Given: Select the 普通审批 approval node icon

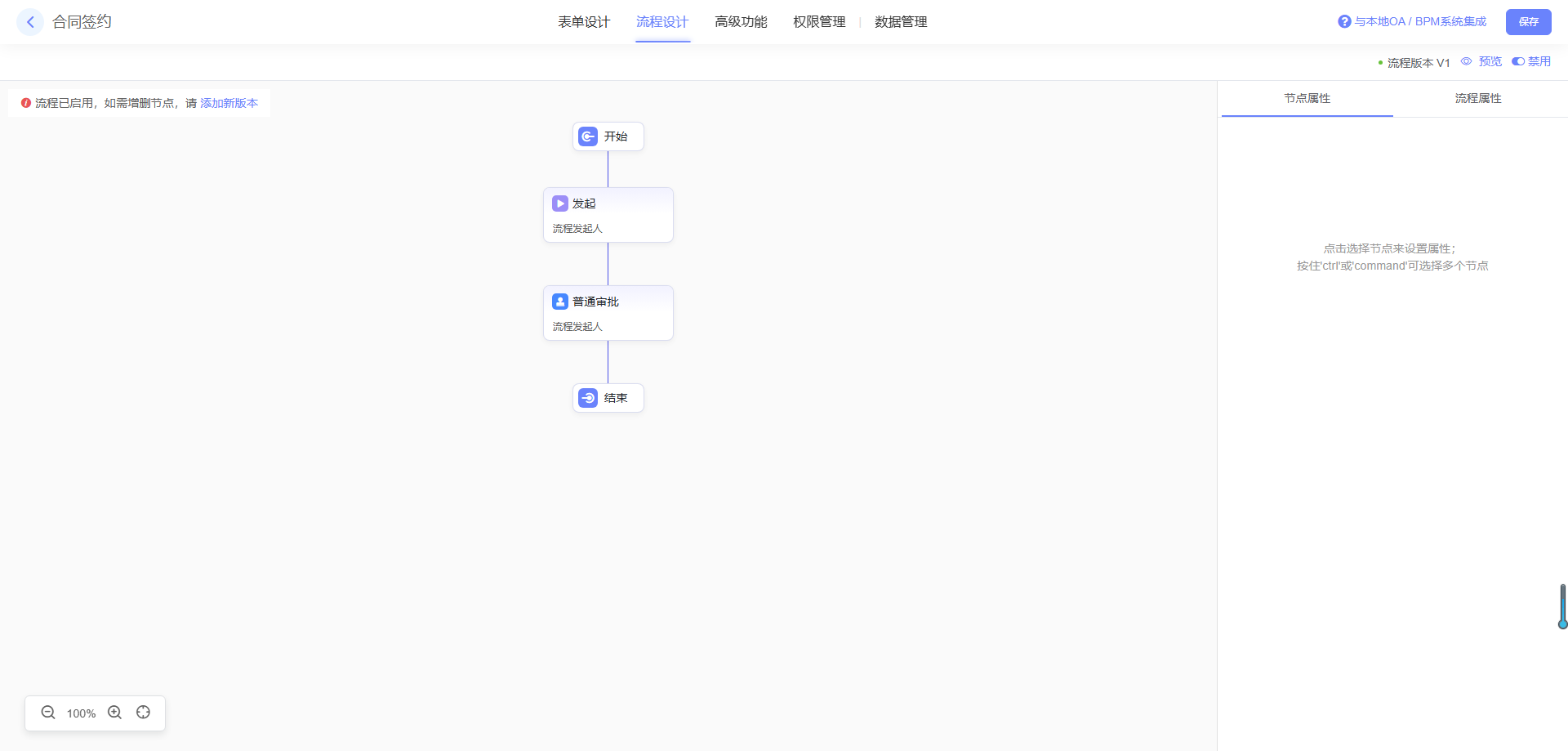Looking at the screenshot, I should [x=560, y=302].
